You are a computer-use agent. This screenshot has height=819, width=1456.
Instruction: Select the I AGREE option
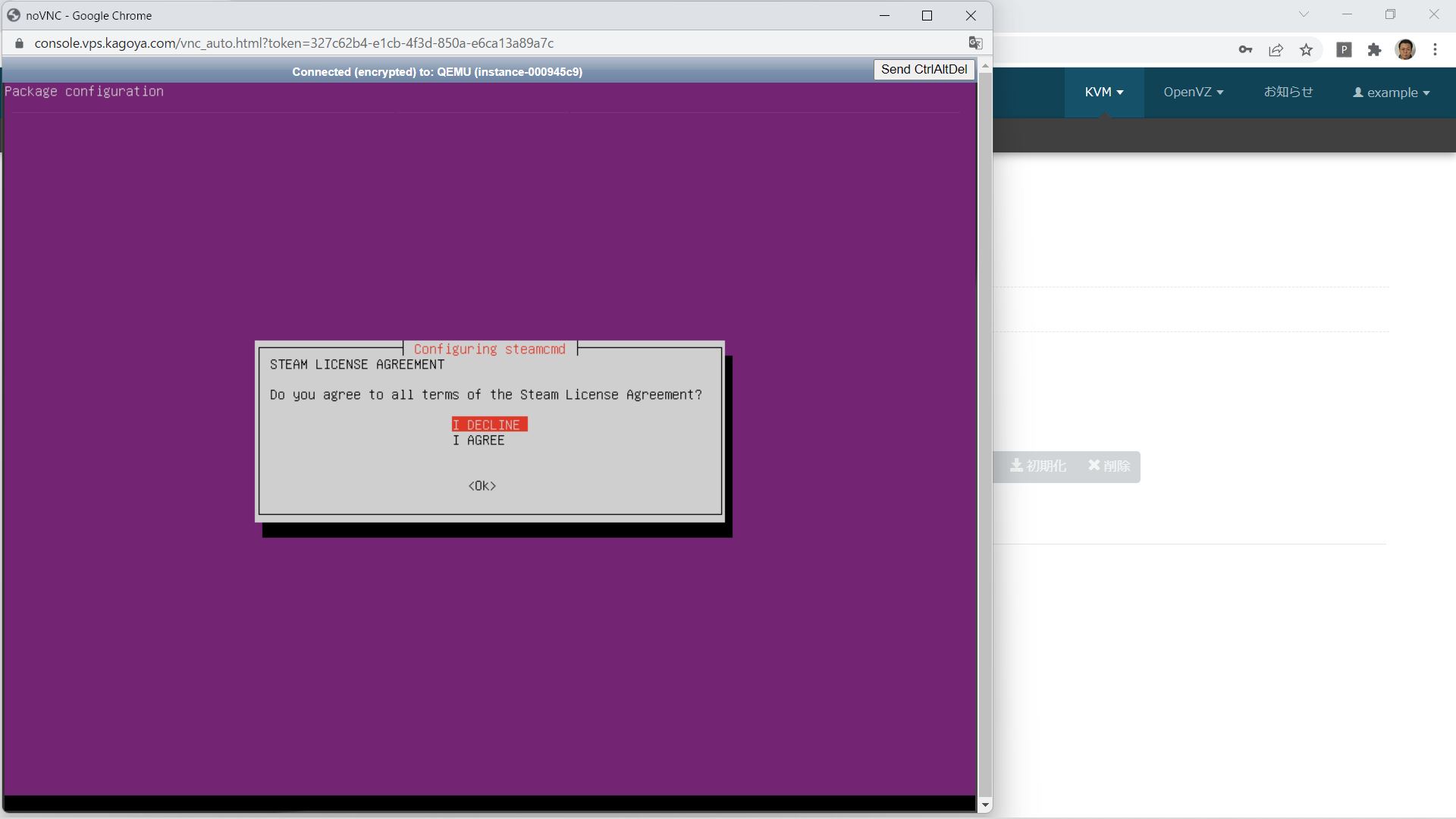479,441
